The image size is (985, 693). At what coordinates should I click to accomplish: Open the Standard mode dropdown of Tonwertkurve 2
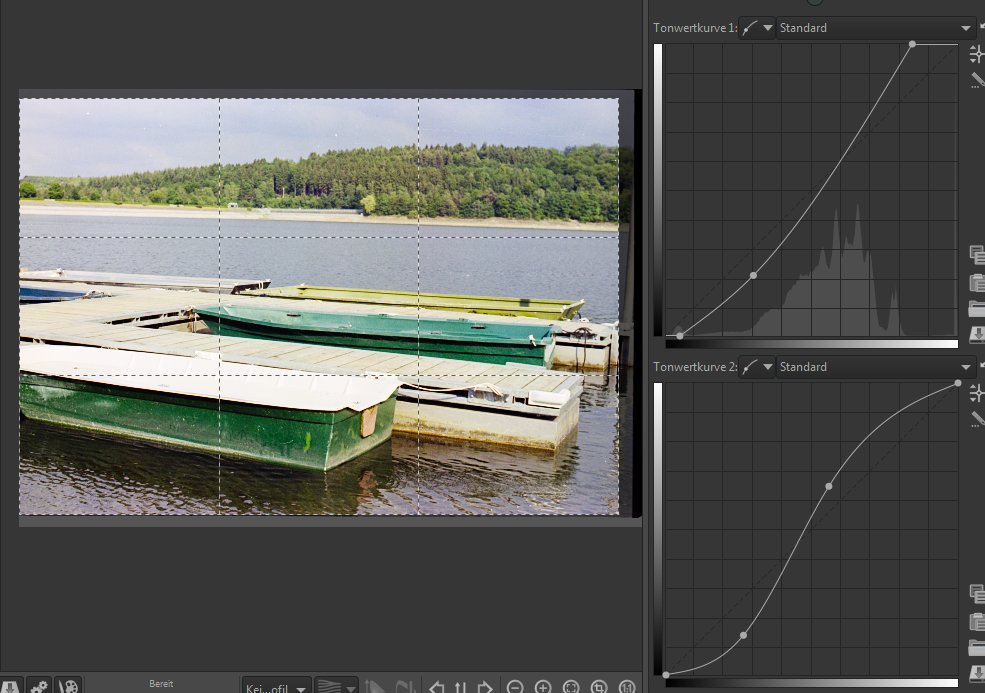tap(876, 367)
